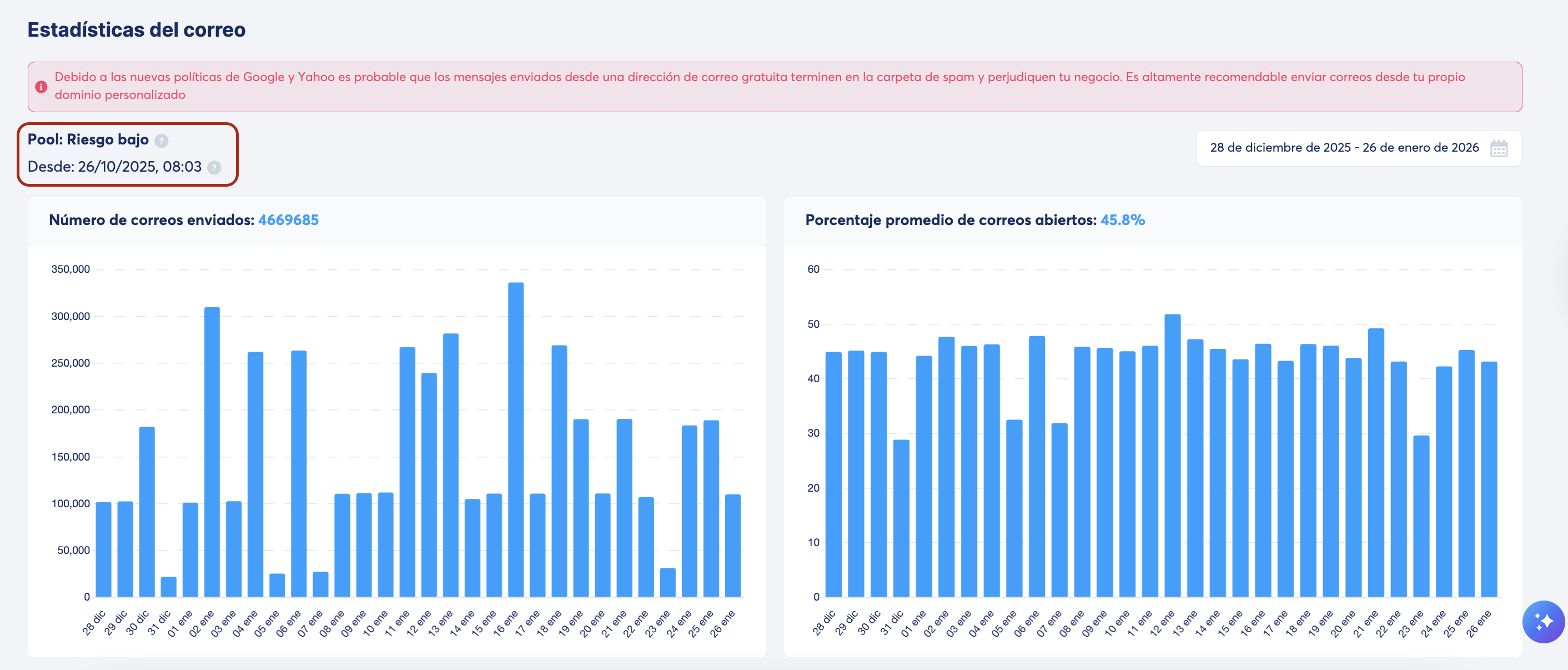Click the help icon next to Pool: Riesgo bajo

coord(162,141)
